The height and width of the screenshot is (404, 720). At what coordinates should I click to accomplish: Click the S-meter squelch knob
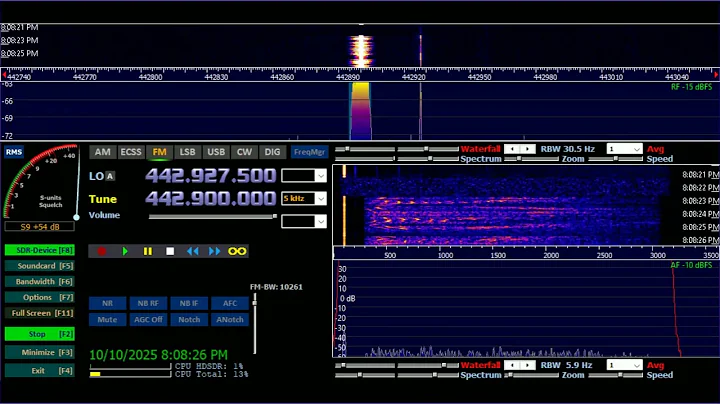[x=76, y=217]
